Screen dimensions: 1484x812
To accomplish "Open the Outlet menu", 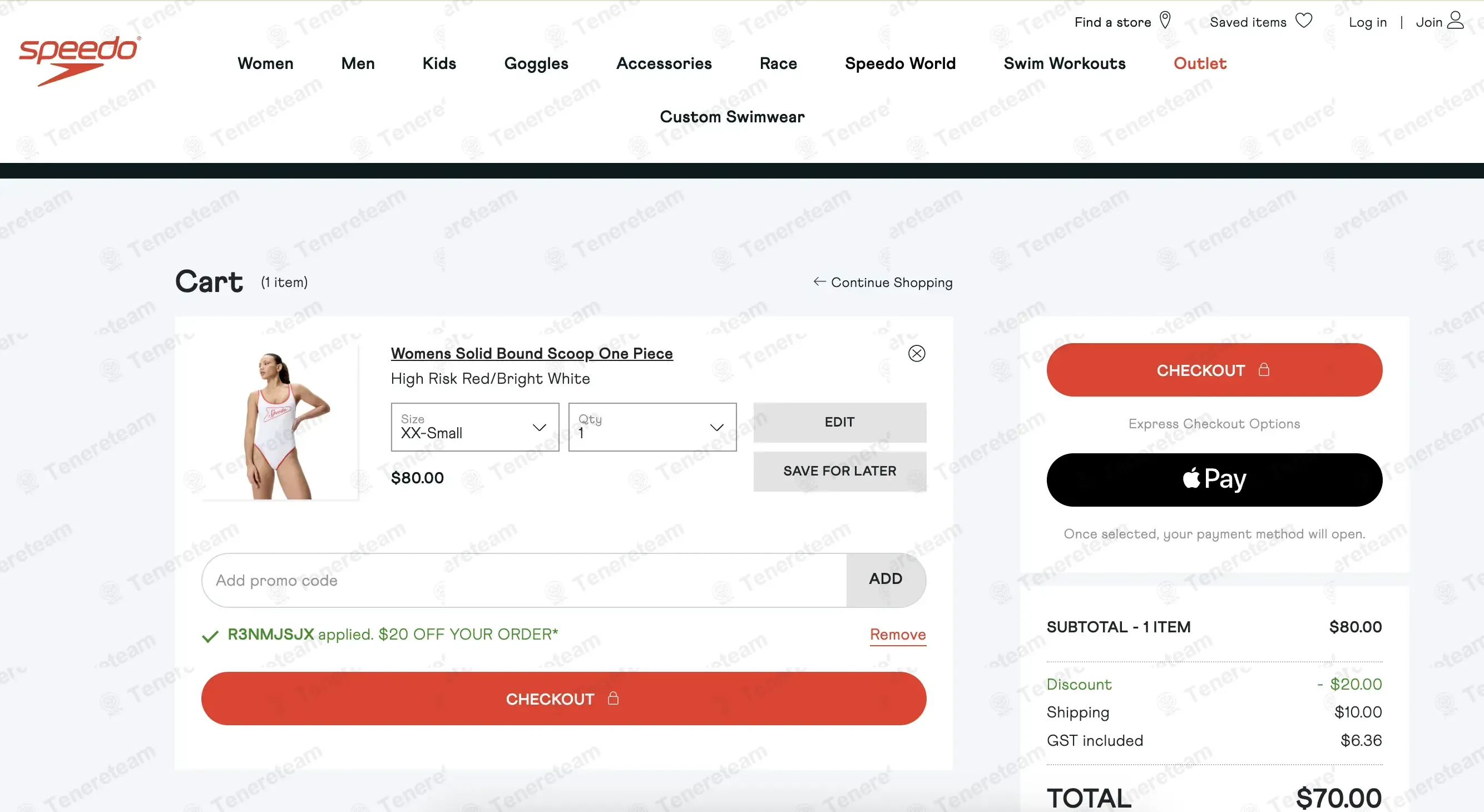I will 1200,63.
